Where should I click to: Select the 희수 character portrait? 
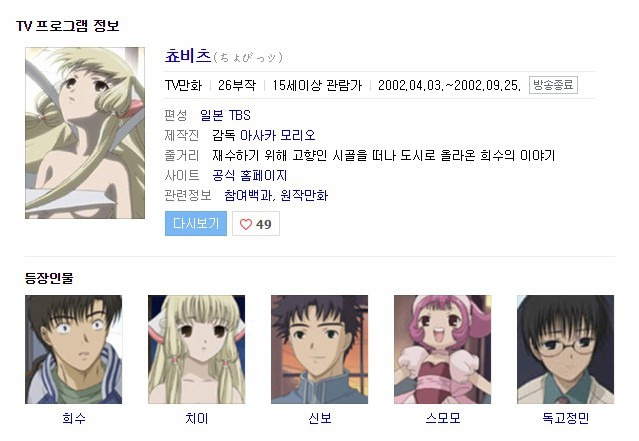(x=73, y=349)
